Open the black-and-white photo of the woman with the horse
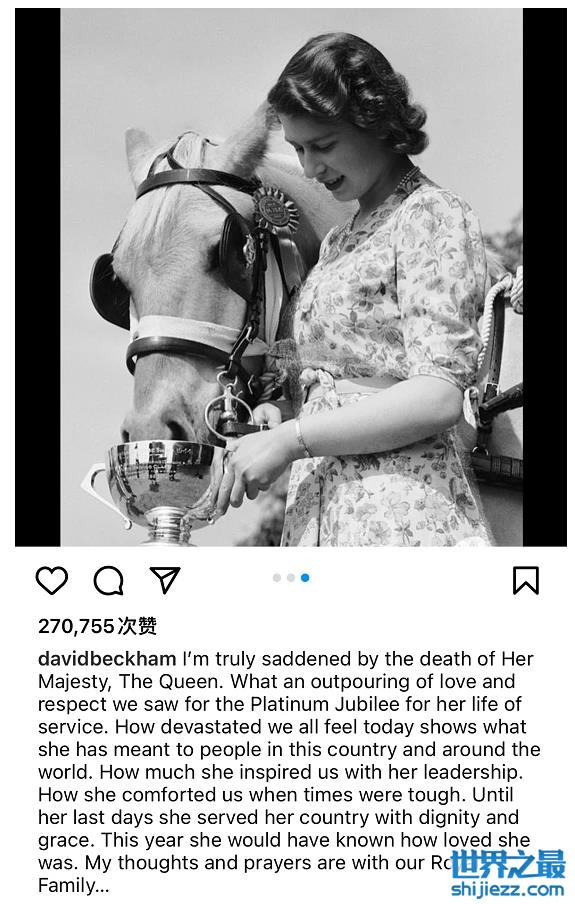This screenshot has width=575, height=904. click(x=291, y=277)
